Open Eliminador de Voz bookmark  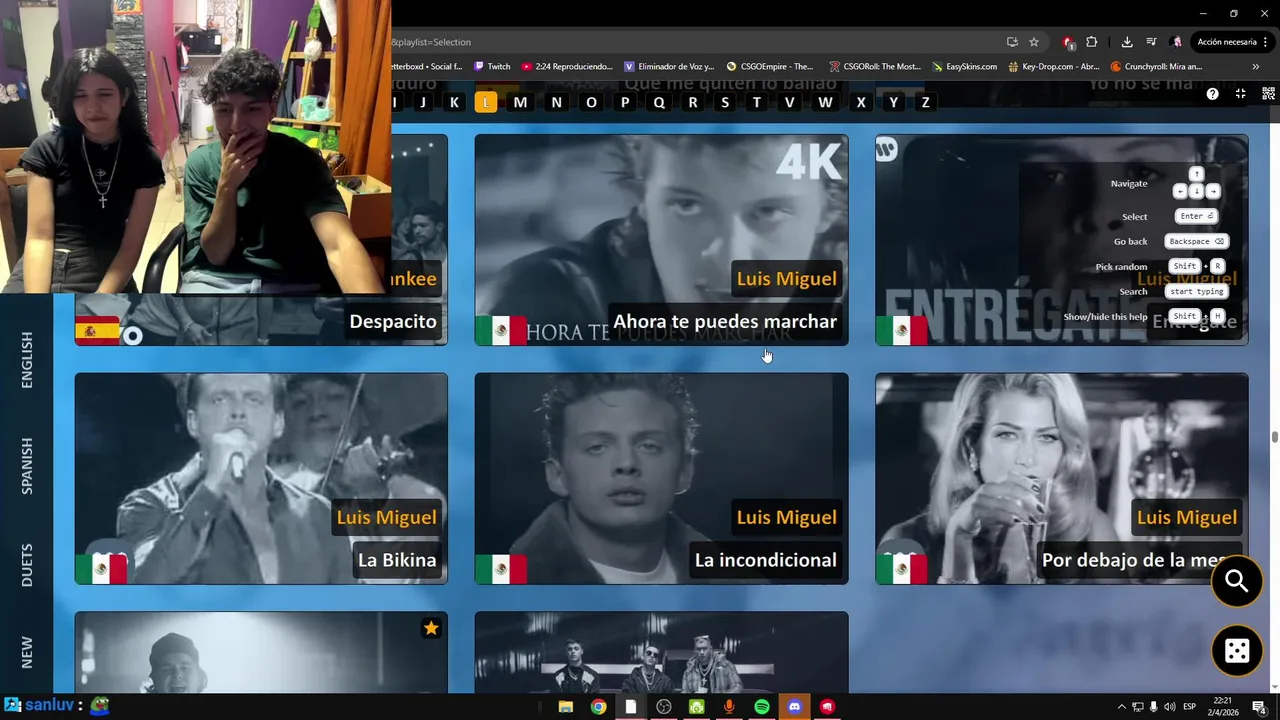click(669, 67)
